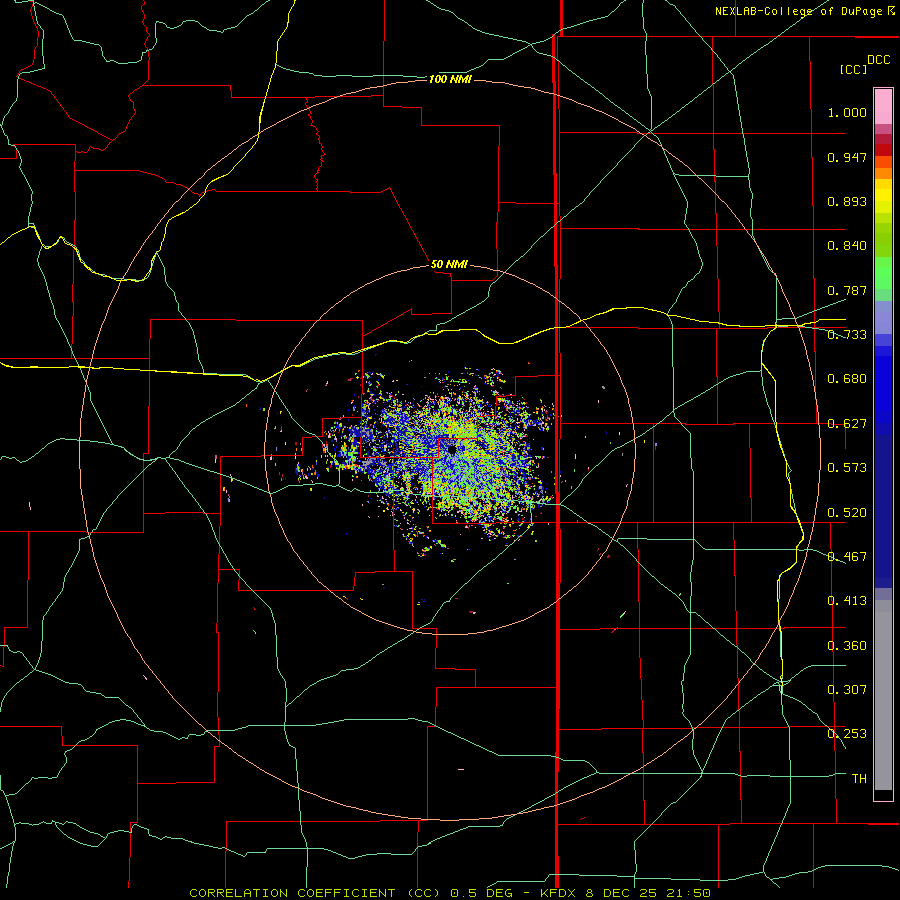900x900 pixels.
Task: Click the 0.680 value on the color scale
Action: [x=847, y=379]
